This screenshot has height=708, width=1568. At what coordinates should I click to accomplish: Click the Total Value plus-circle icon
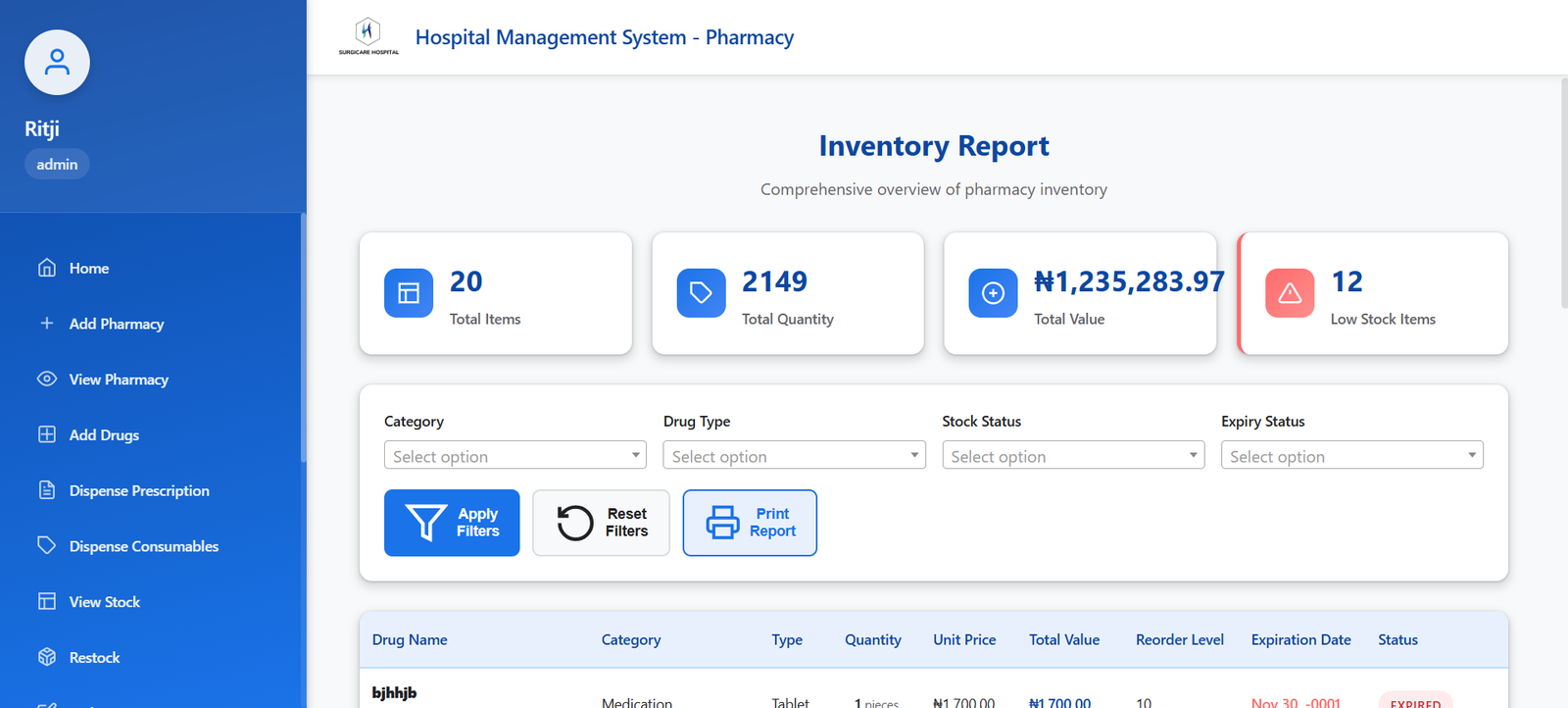(x=993, y=293)
